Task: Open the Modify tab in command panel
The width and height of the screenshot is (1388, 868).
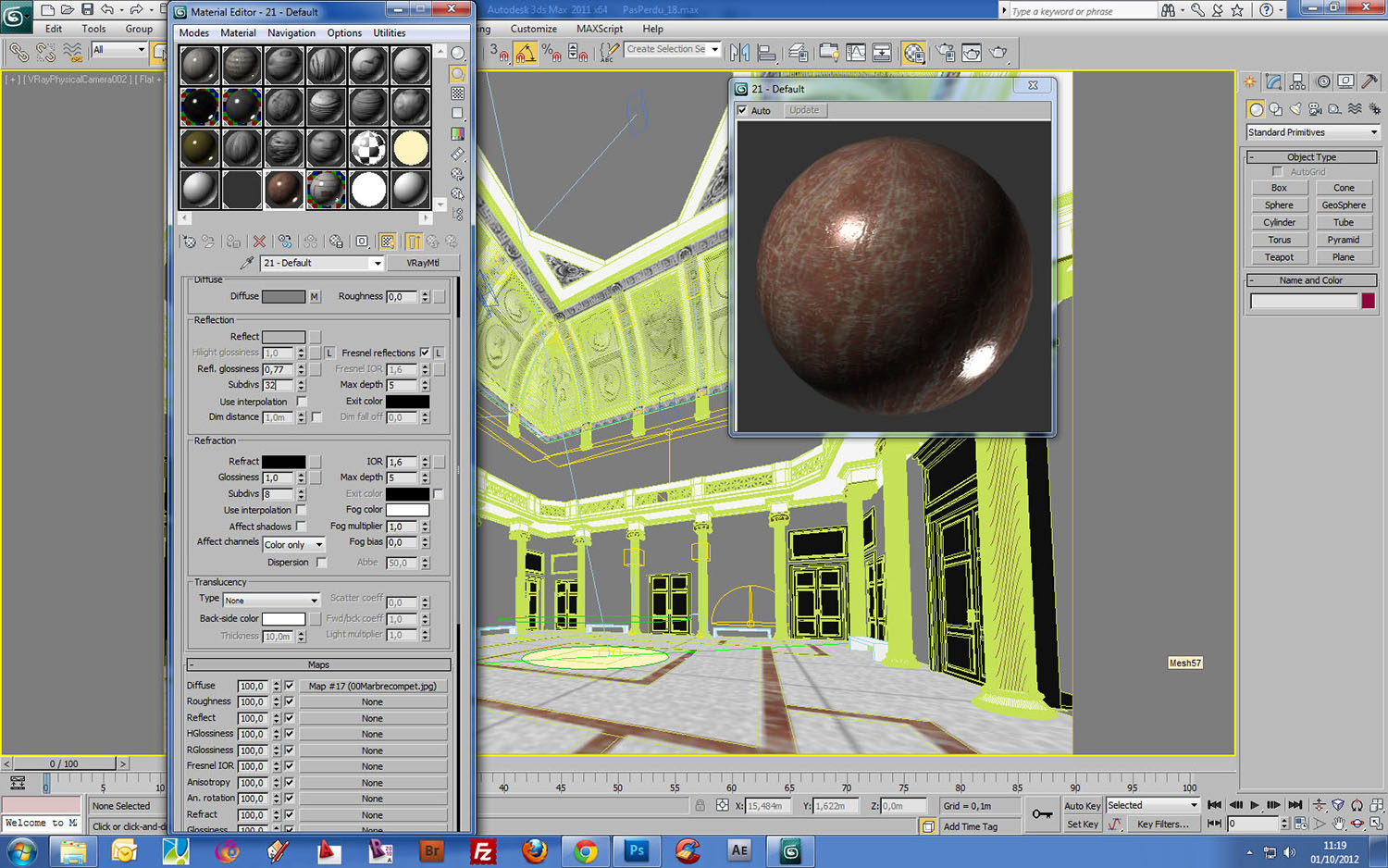Action: point(1274,82)
